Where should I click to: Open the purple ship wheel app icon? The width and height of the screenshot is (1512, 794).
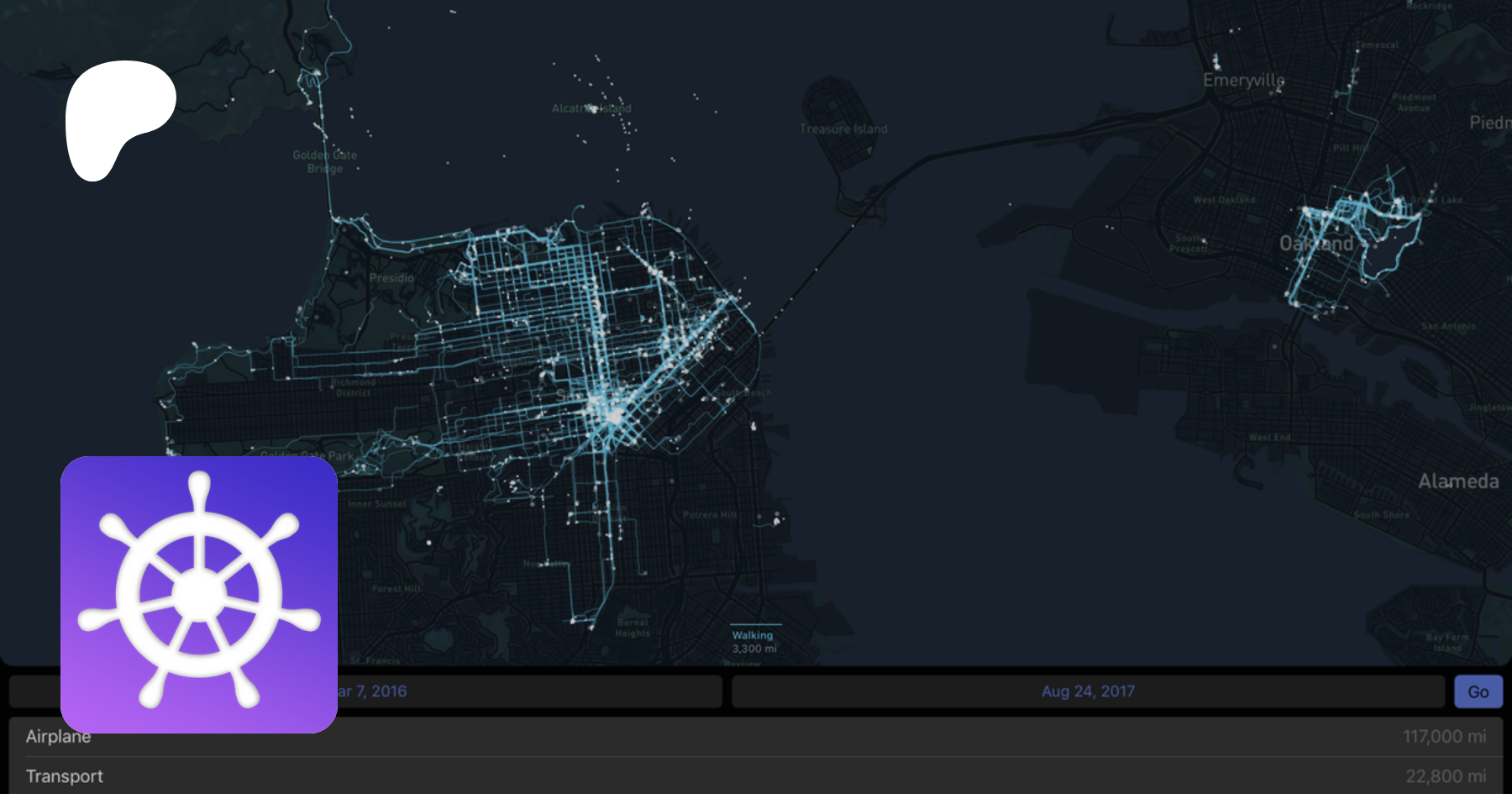click(199, 595)
